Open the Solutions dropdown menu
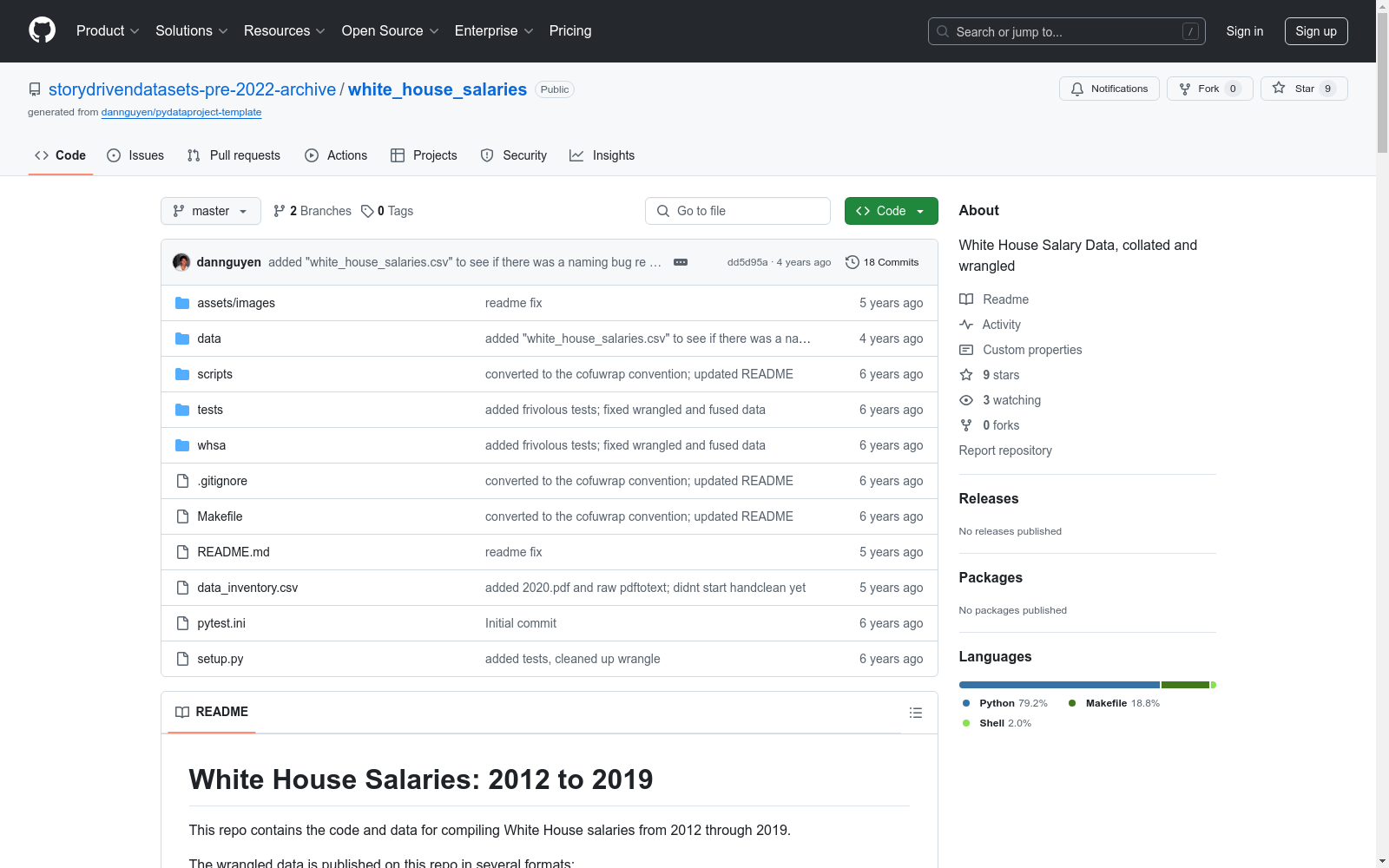This screenshot has height=868, width=1389. point(192,30)
